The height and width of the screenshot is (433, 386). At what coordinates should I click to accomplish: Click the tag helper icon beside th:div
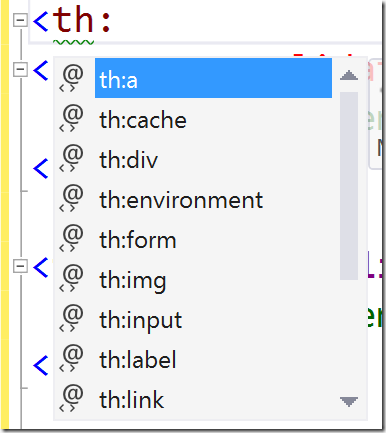pyautogui.click(x=72, y=158)
